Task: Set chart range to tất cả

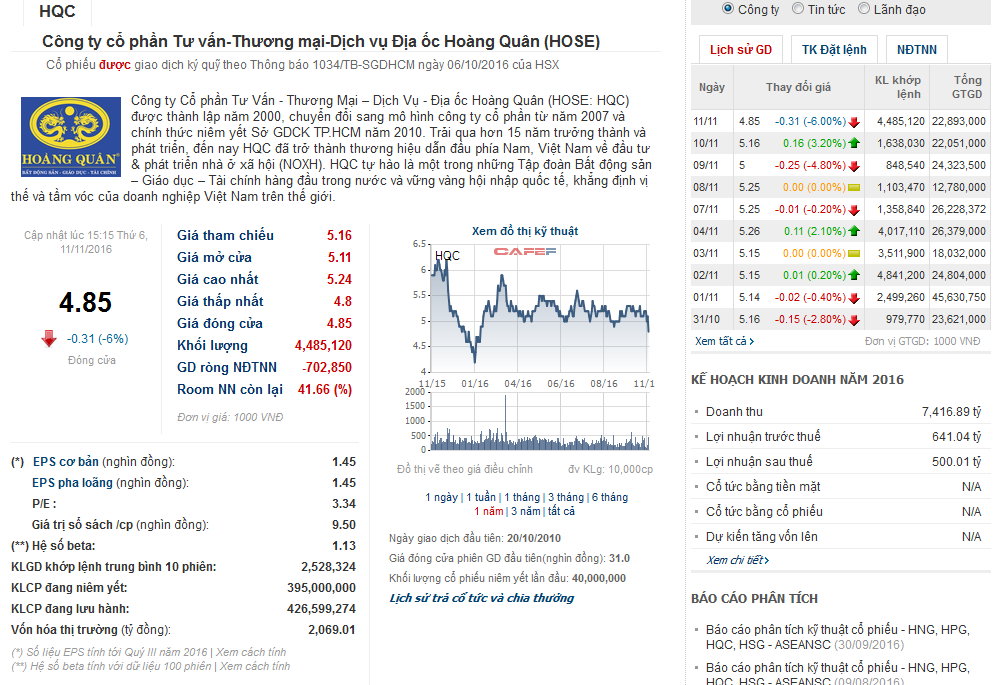Action: (x=561, y=511)
